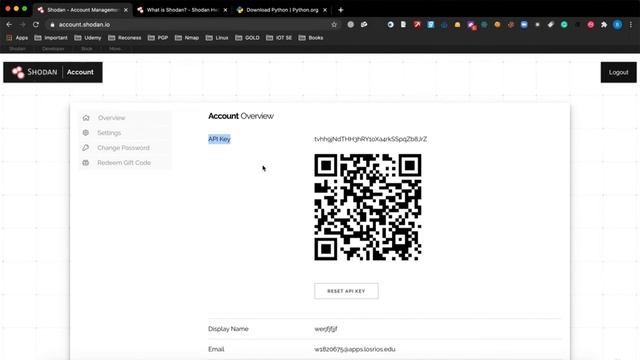
Task: Click the Display Name value
Action: tap(326, 329)
